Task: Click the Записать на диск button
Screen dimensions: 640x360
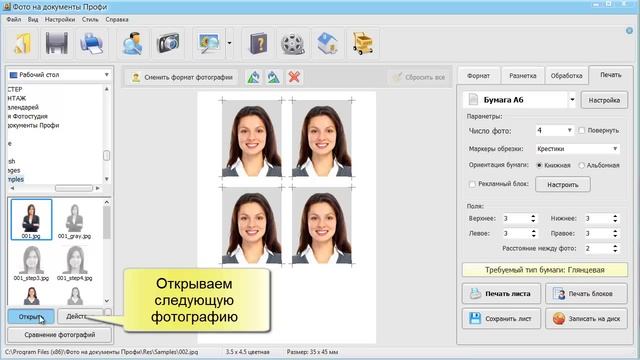Action: point(586,319)
